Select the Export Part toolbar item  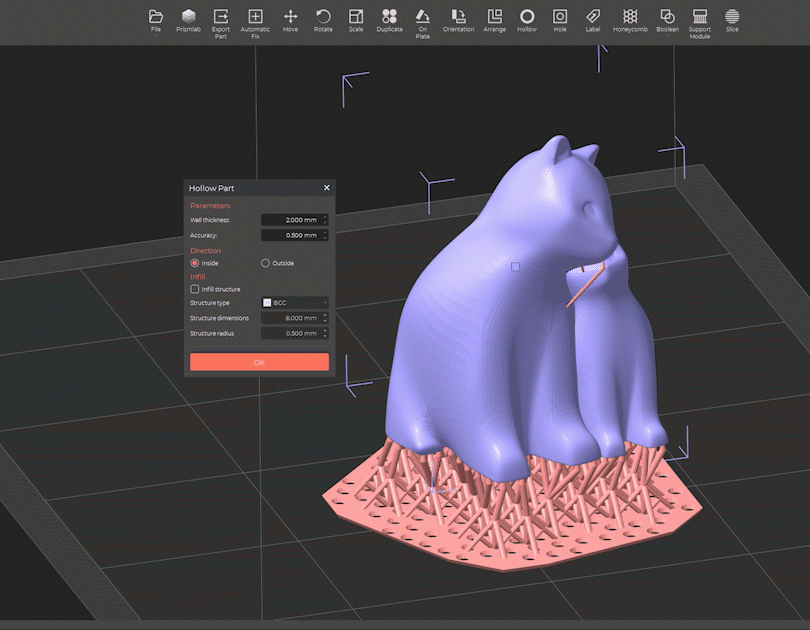click(220, 18)
